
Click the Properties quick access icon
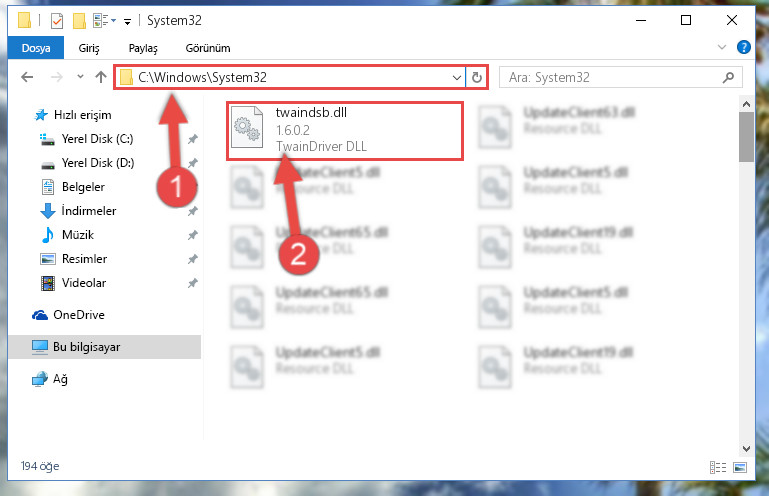[x=57, y=21]
